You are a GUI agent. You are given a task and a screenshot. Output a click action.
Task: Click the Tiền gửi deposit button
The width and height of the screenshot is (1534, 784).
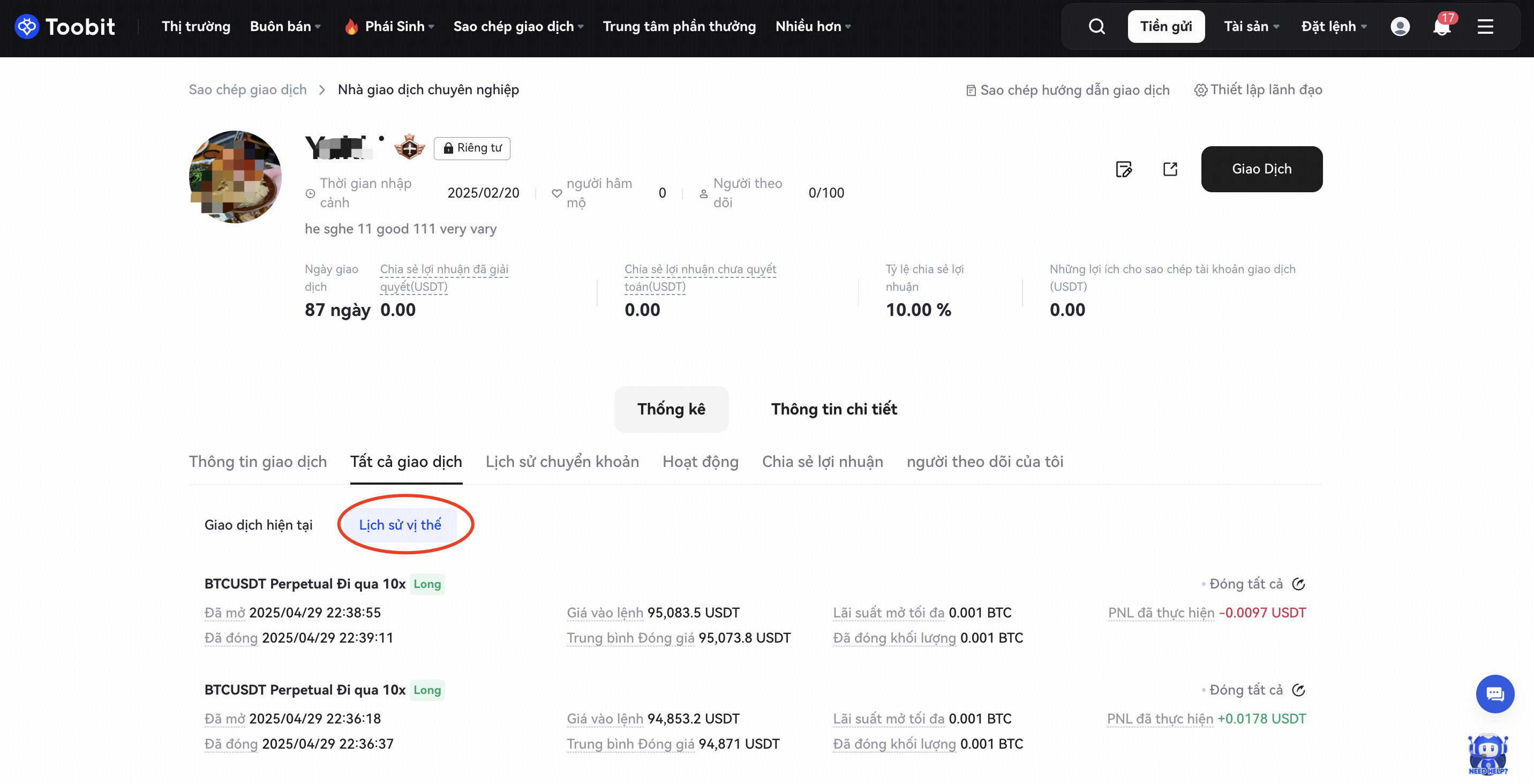(x=1165, y=27)
